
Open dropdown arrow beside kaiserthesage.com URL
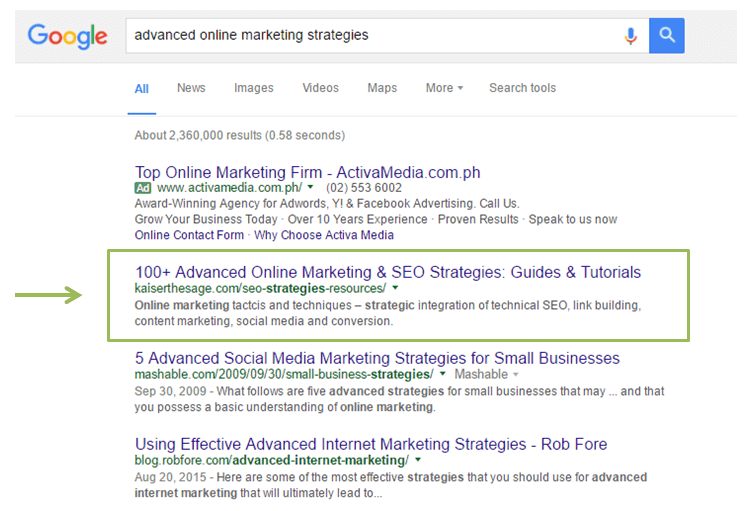coord(395,288)
